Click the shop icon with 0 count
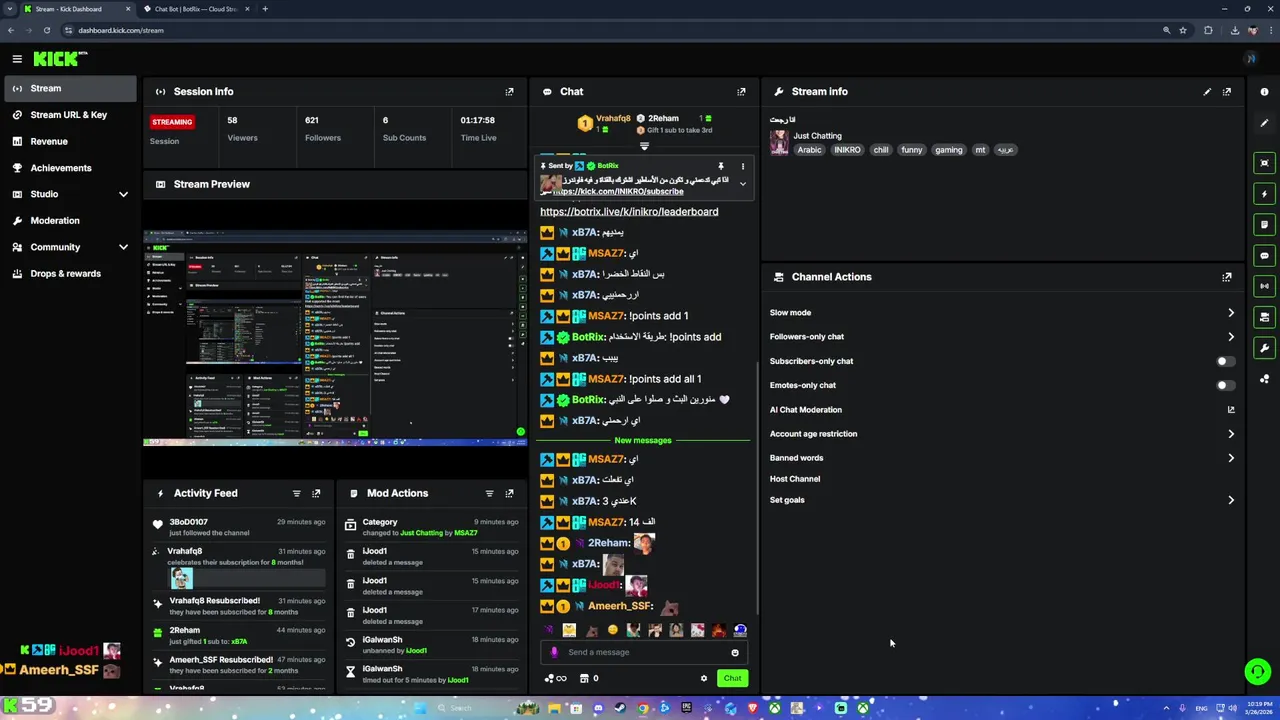The height and width of the screenshot is (720, 1280). [x=589, y=678]
